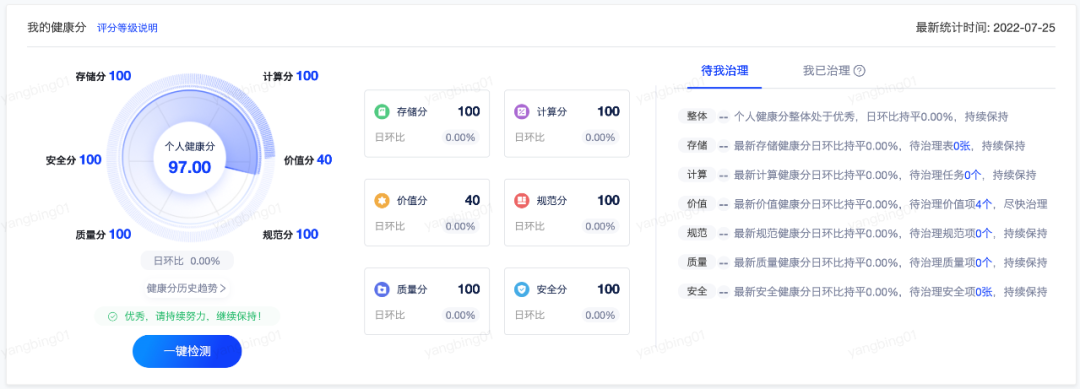Click the blue 质量分 folder icon
Image resolution: width=1080 pixels, height=389 pixels.
(382, 290)
